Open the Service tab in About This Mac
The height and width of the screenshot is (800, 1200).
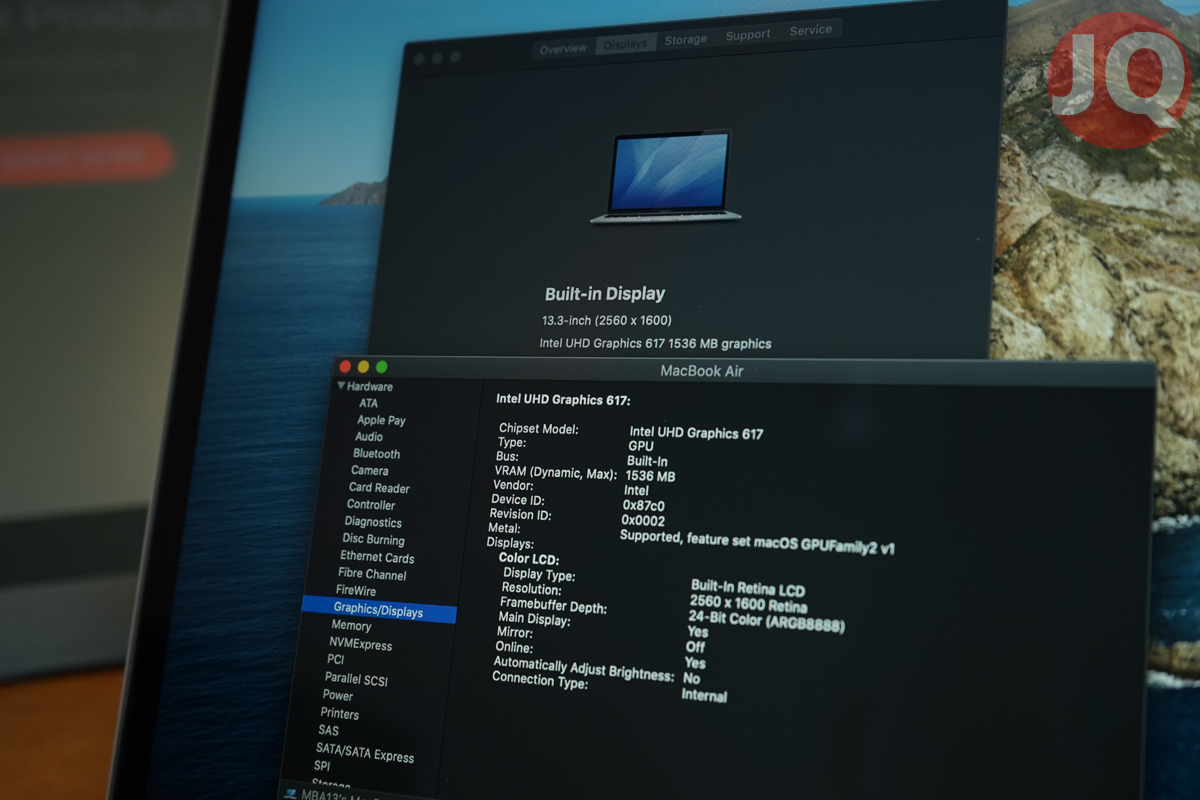[811, 30]
